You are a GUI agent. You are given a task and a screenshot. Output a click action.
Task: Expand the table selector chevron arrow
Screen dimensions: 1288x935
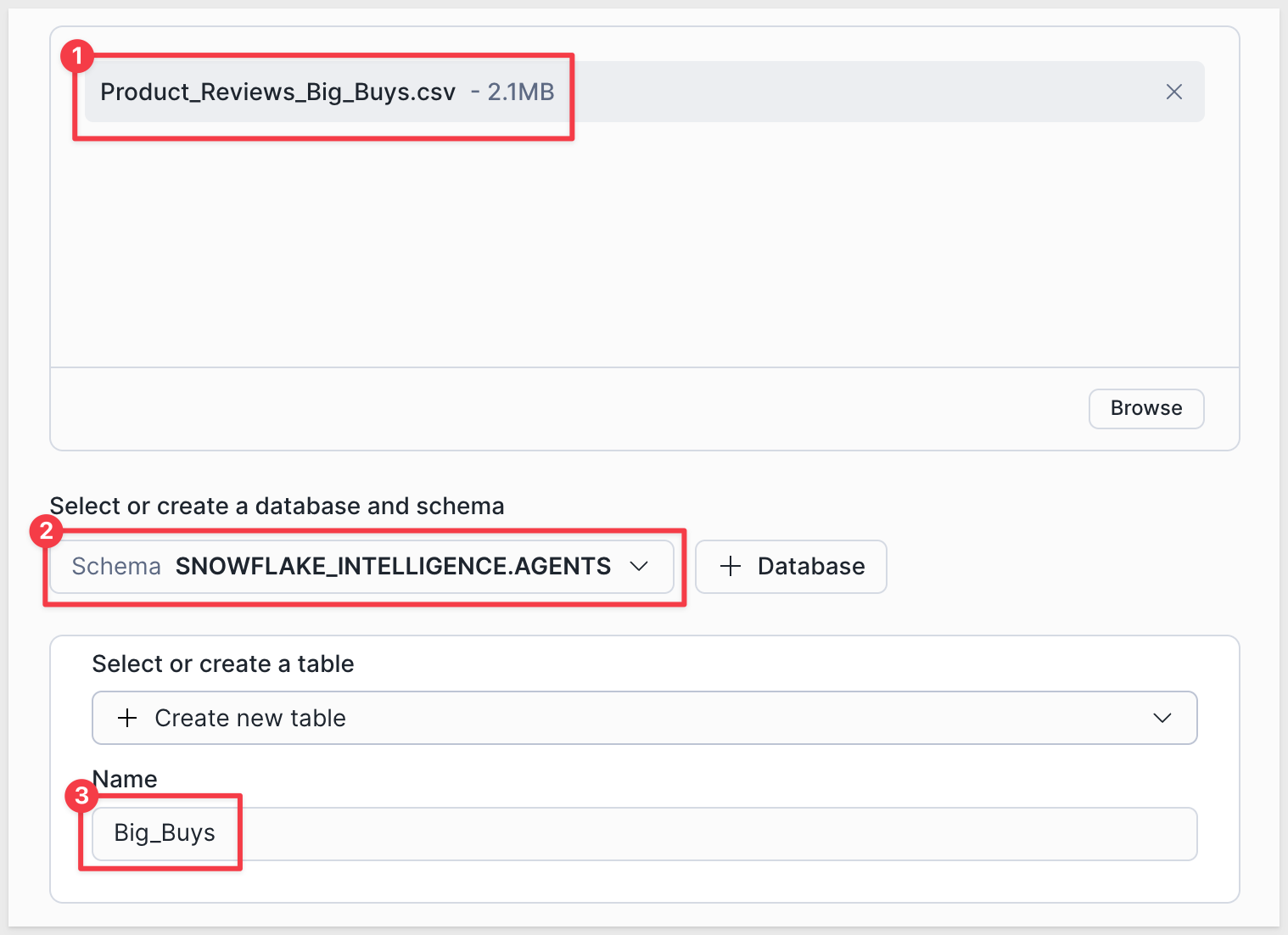pyautogui.click(x=1162, y=718)
